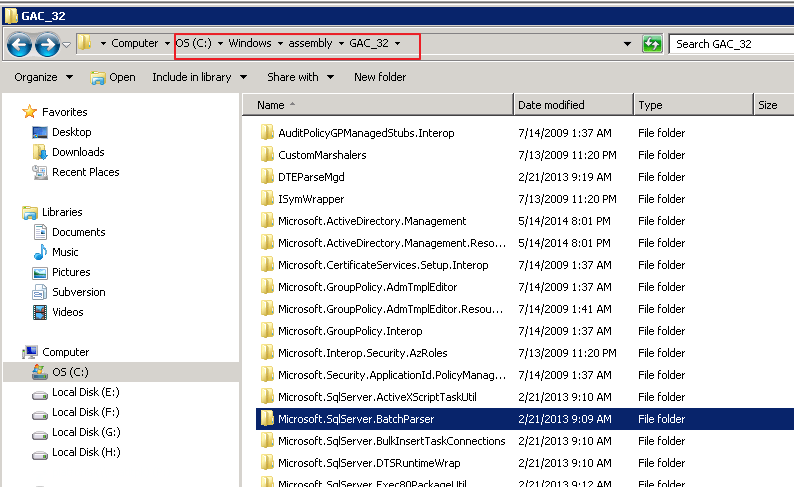
Task: Select Microsoft.SqlServer.DTSRuntimeWrap folder name
Action: click(369, 463)
